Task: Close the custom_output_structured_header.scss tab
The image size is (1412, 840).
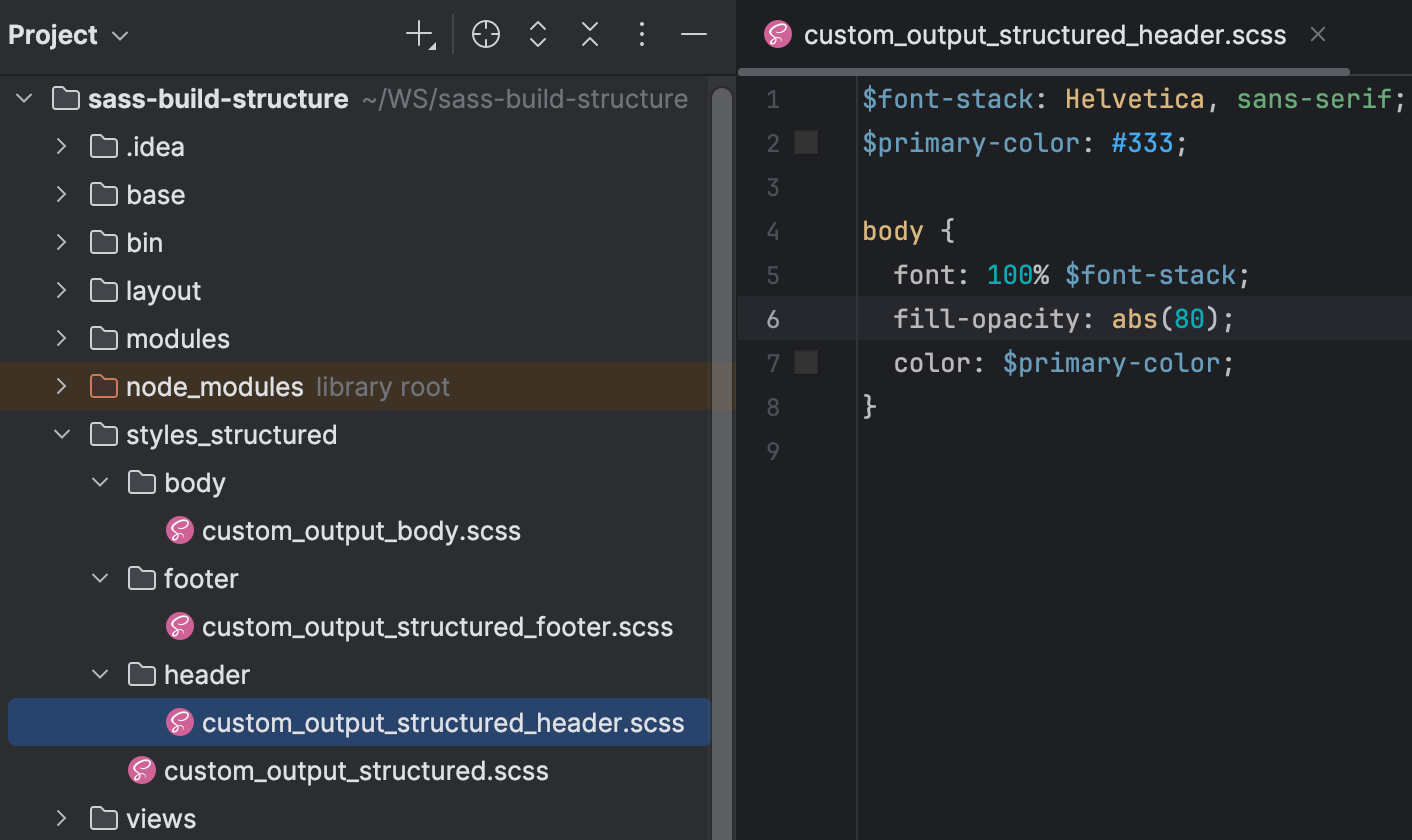Action: pos(1317,34)
